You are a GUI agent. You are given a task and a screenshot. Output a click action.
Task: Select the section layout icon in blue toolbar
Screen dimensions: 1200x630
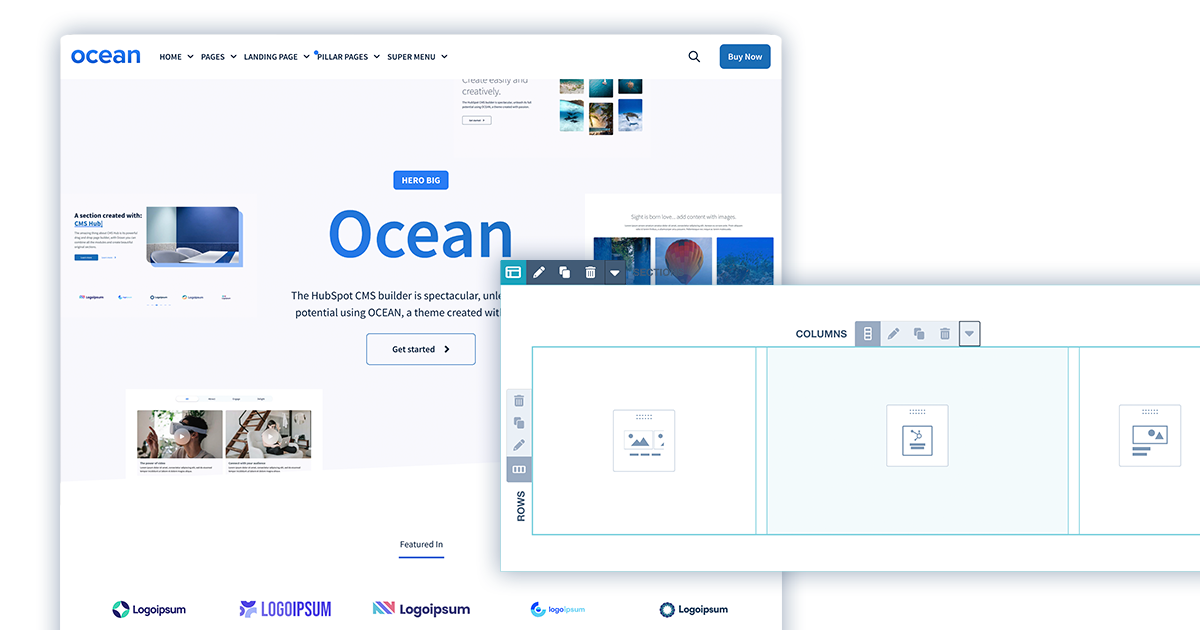point(513,272)
